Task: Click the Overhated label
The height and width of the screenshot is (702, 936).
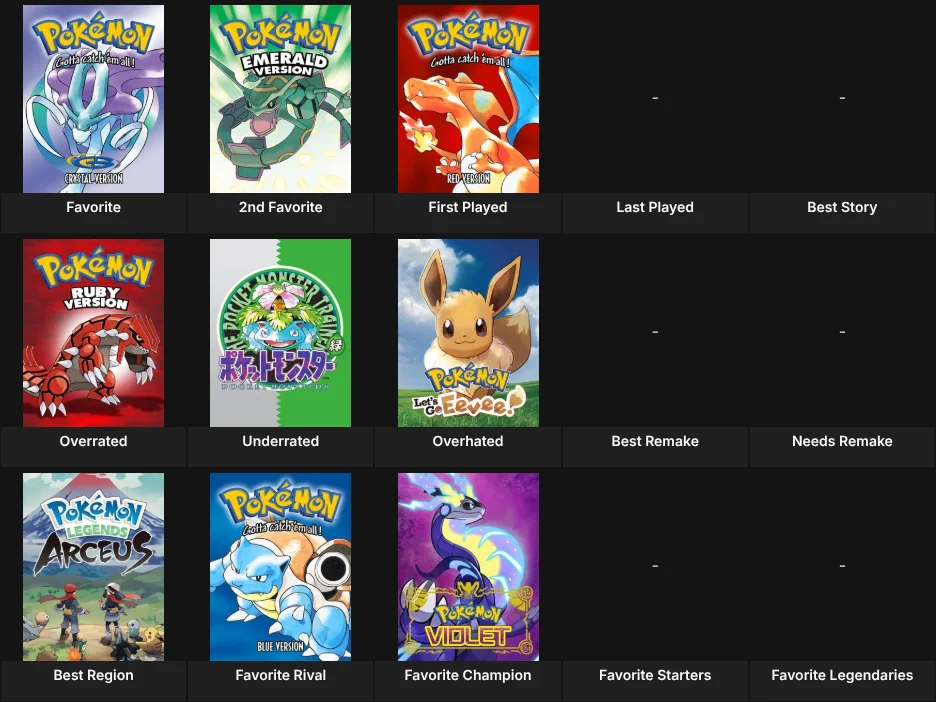Action: (468, 441)
